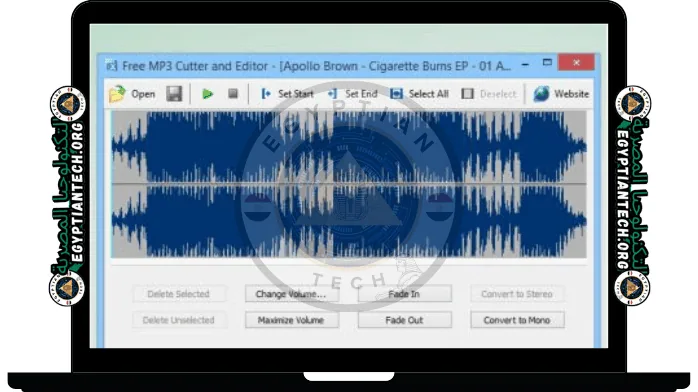Click the Set End text label

coord(361,94)
